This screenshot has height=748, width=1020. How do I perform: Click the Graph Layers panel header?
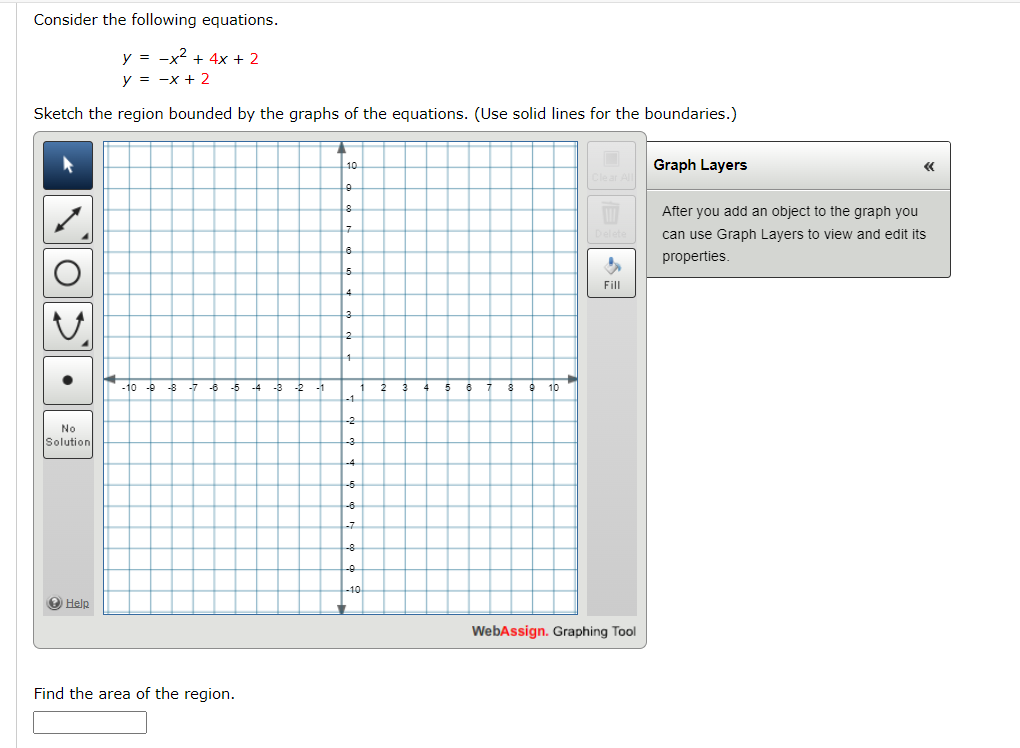point(700,165)
